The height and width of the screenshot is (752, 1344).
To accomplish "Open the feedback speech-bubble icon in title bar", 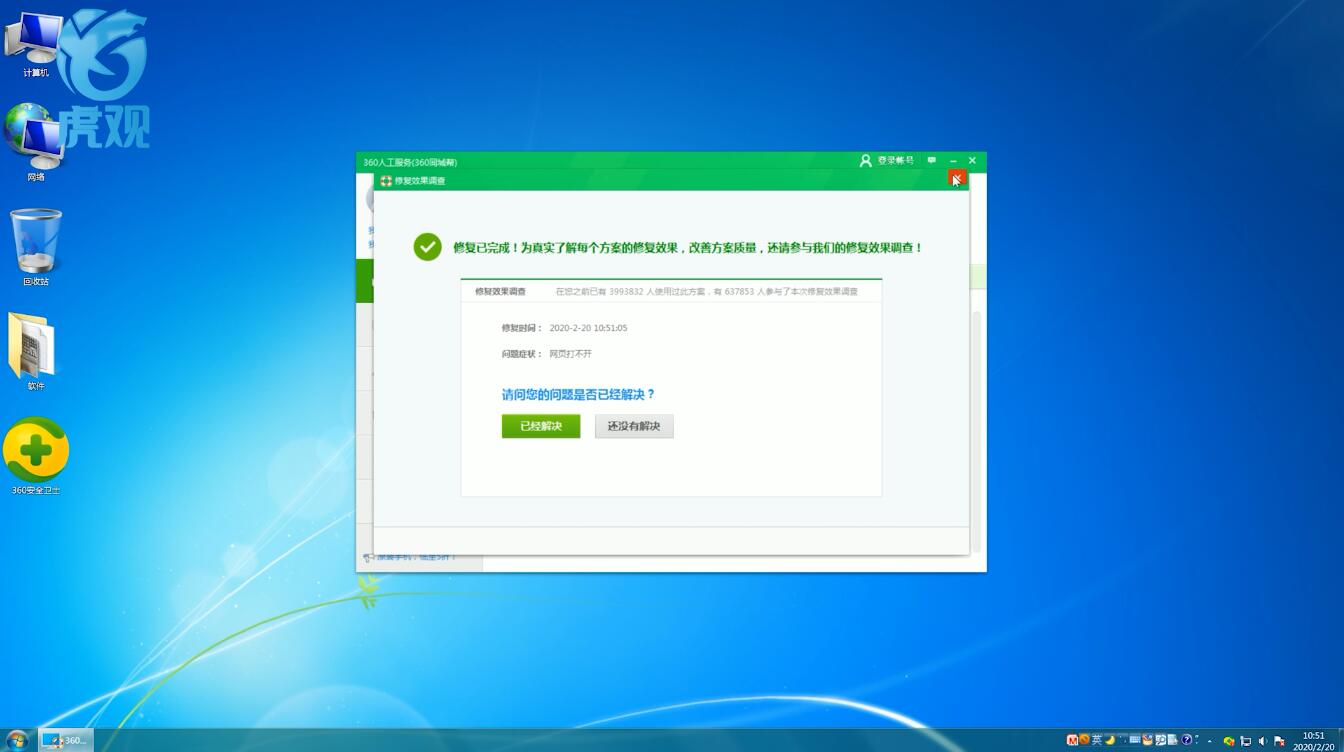I will (x=932, y=160).
